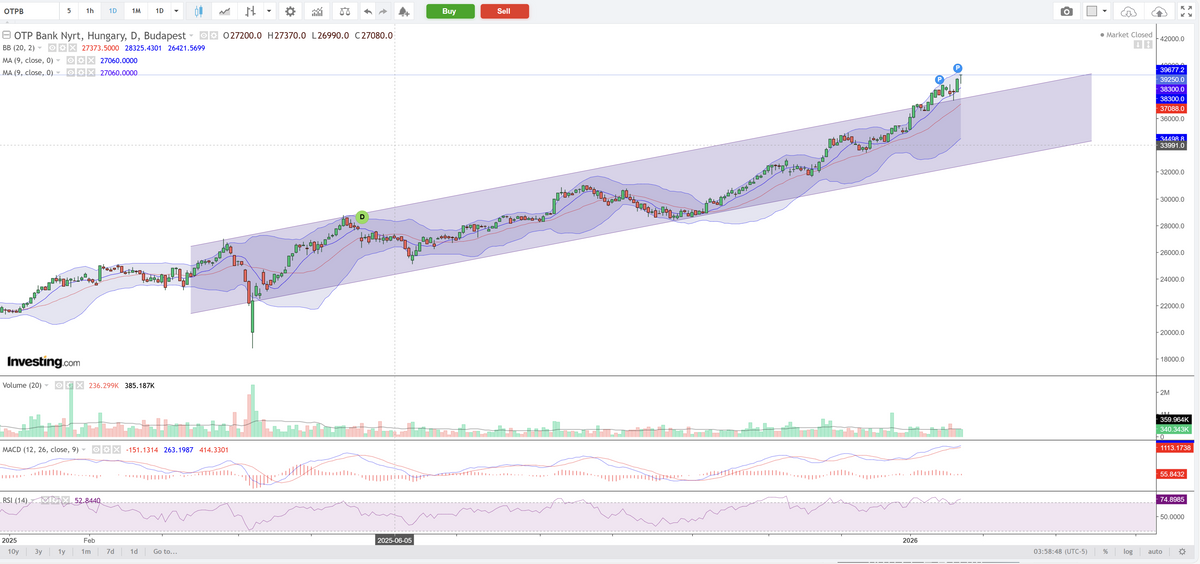Take a chart snapshot with camera icon

click(x=1067, y=11)
